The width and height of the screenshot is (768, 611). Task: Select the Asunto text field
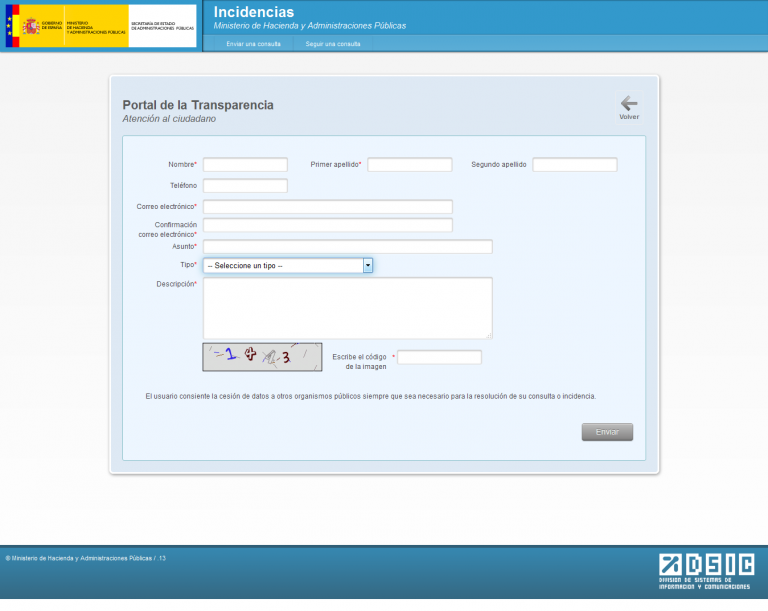[347, 247]
